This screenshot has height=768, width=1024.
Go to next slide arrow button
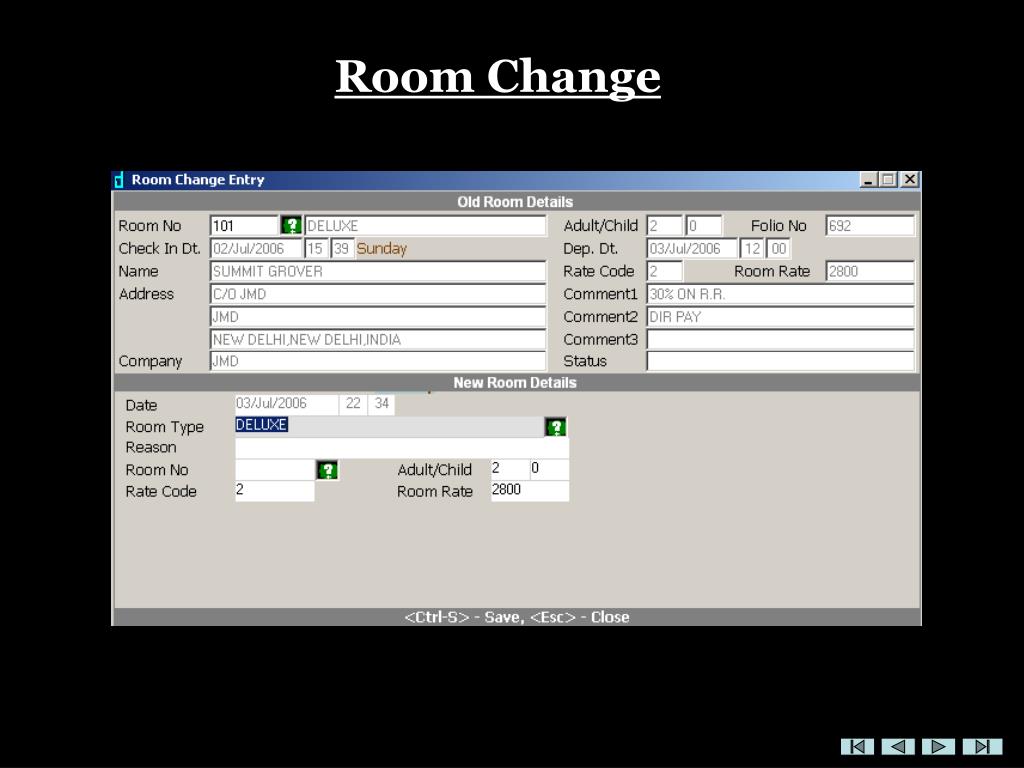click(938, 746)
